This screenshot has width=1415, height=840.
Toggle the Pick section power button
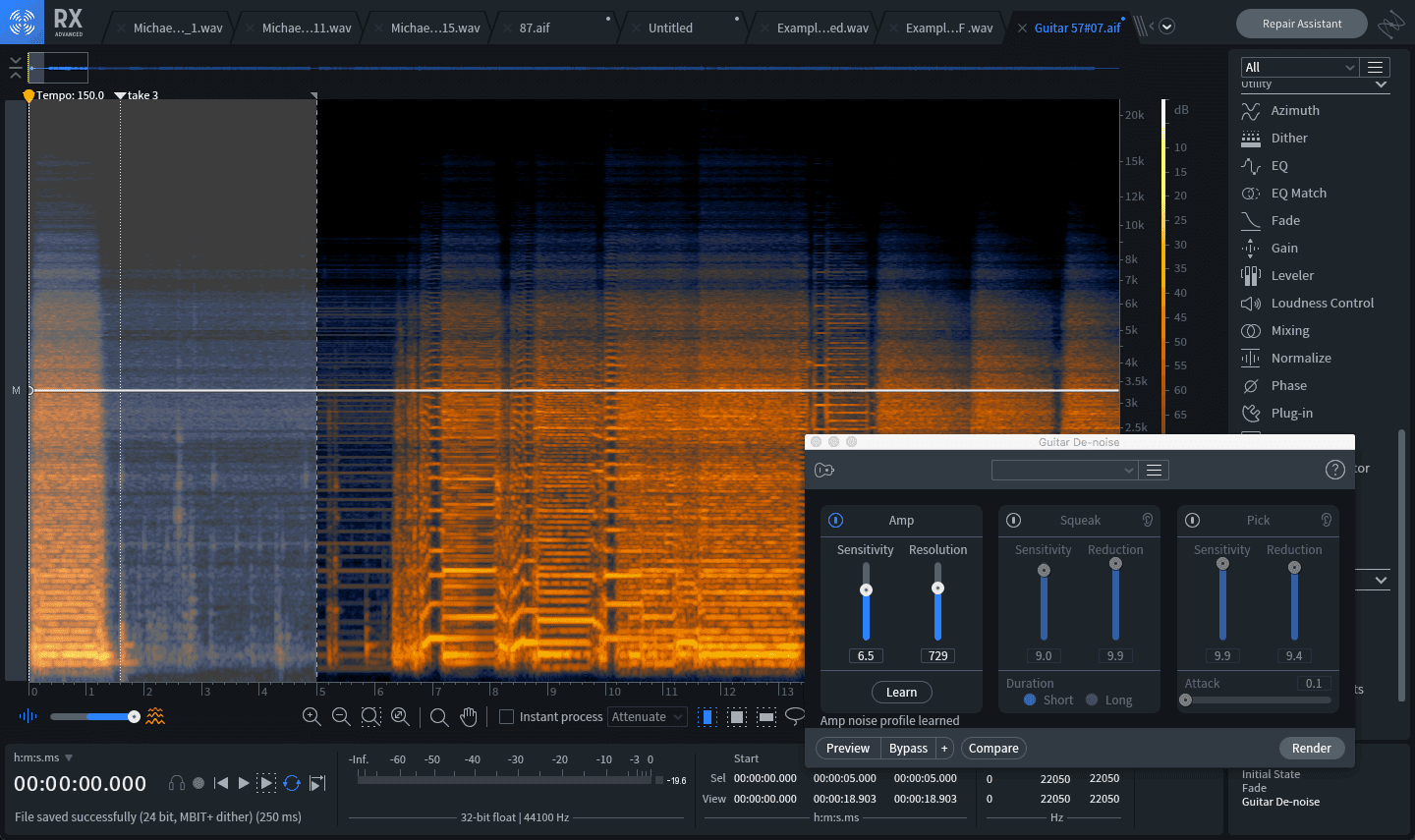[1193, 521]
